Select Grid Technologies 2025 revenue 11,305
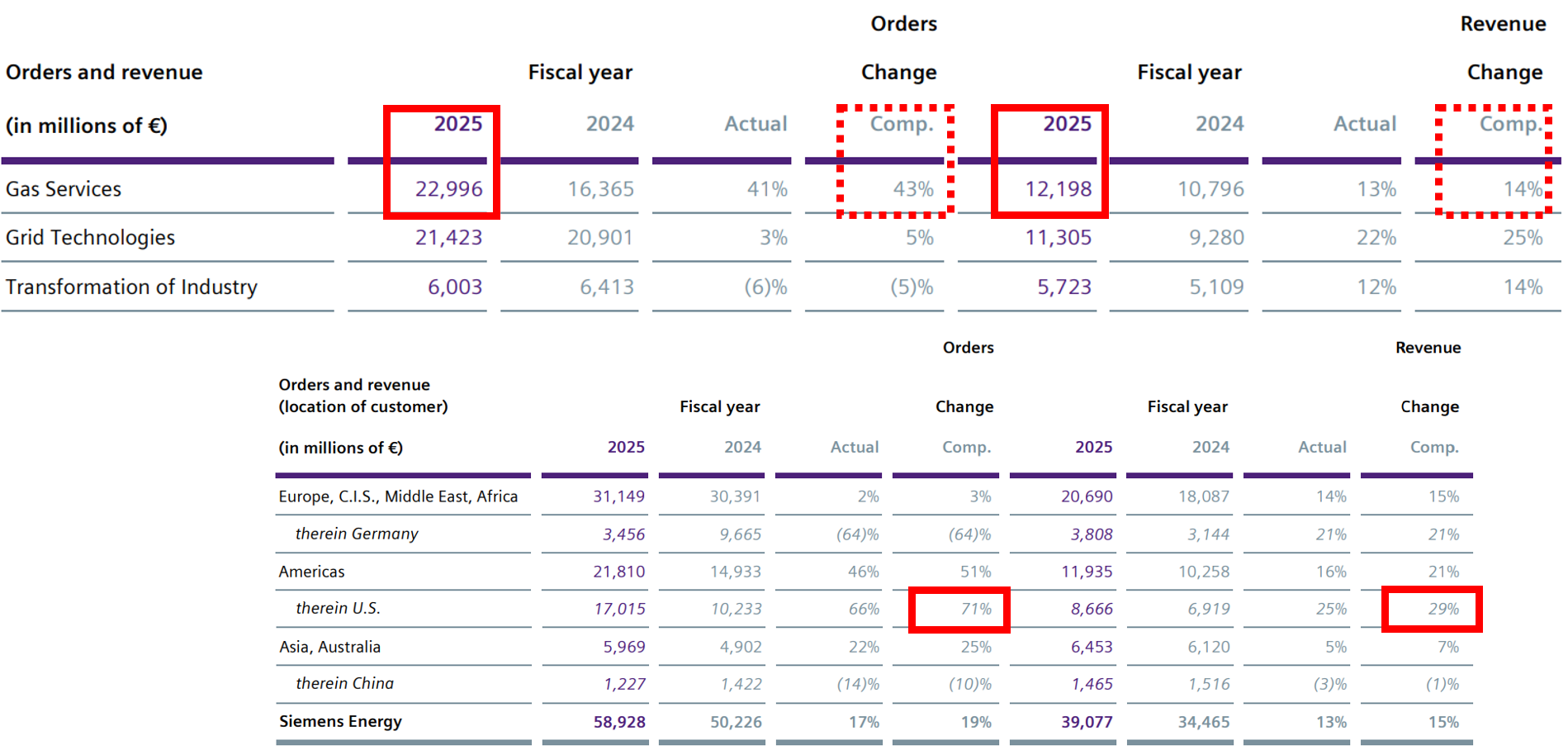 (x=1058, y=238)
